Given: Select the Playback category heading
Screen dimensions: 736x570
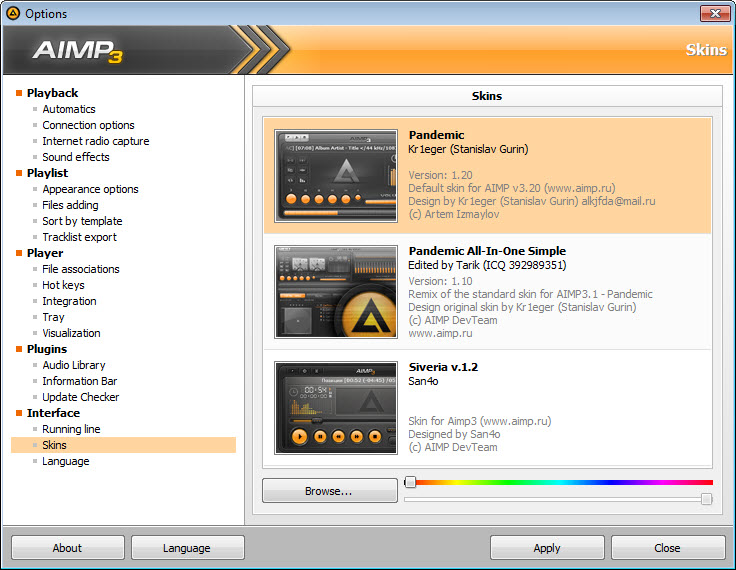Looking at the screenshot, I should (52, 93).
